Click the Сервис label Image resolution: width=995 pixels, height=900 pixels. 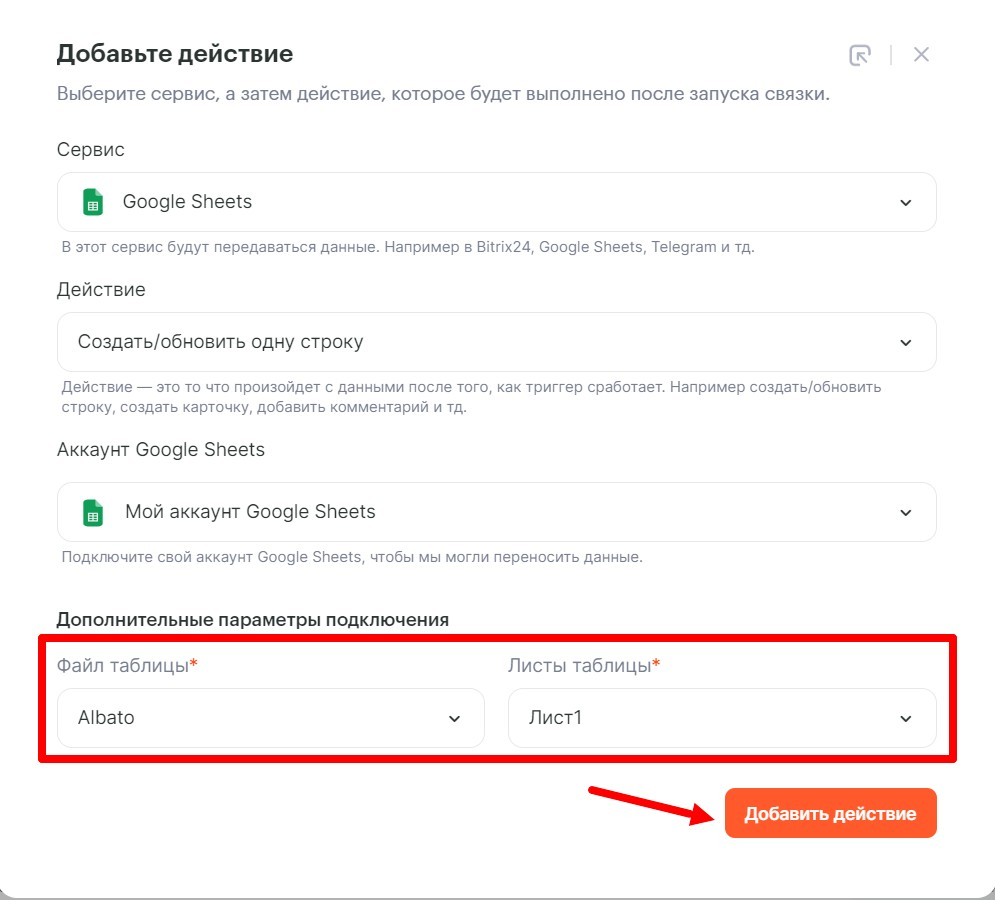click(x=91, y=149)
